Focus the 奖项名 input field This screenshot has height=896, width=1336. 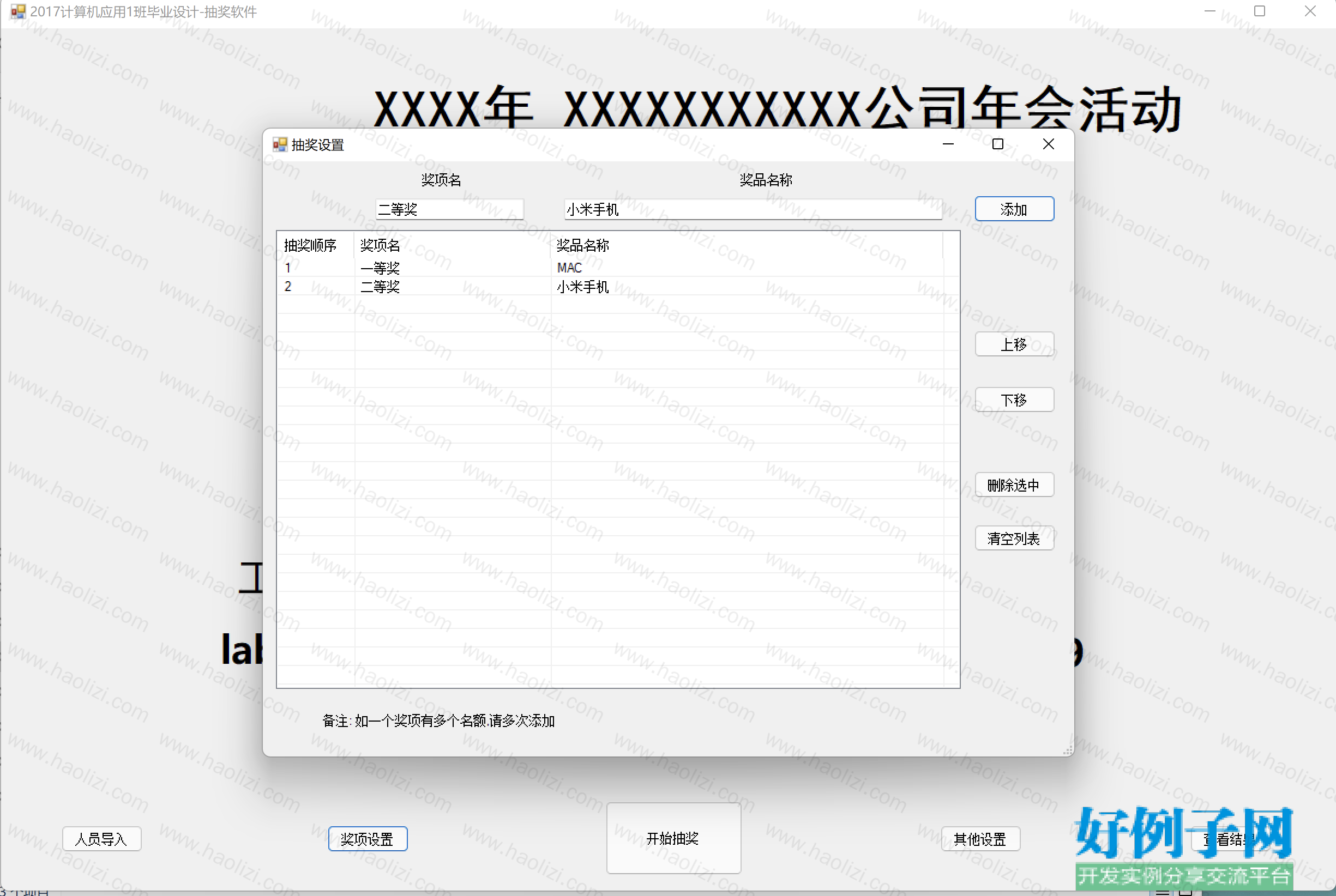click(449, 209)
